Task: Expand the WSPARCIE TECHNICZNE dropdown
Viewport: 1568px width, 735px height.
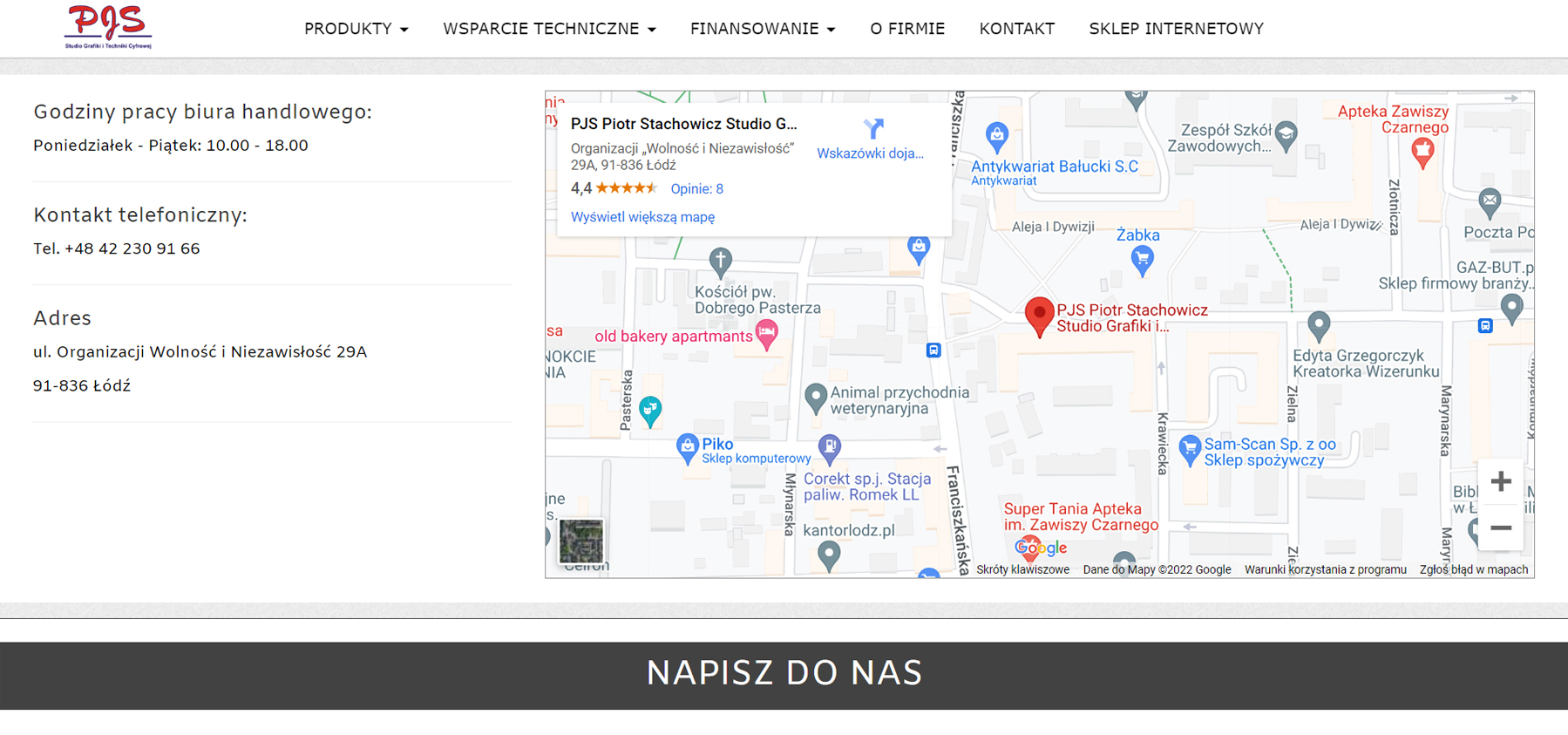Action: (x=549, y=29)
